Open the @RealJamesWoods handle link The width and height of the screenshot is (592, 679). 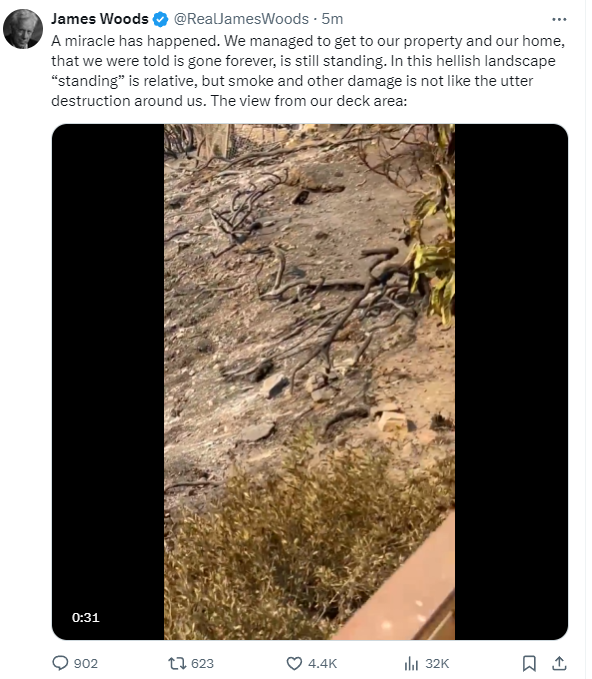tap(241, 19)
